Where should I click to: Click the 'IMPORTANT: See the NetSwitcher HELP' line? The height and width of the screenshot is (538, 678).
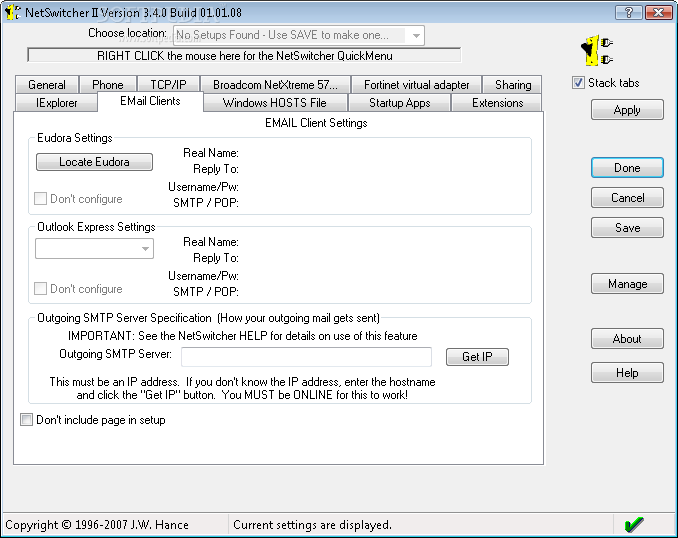243,336
